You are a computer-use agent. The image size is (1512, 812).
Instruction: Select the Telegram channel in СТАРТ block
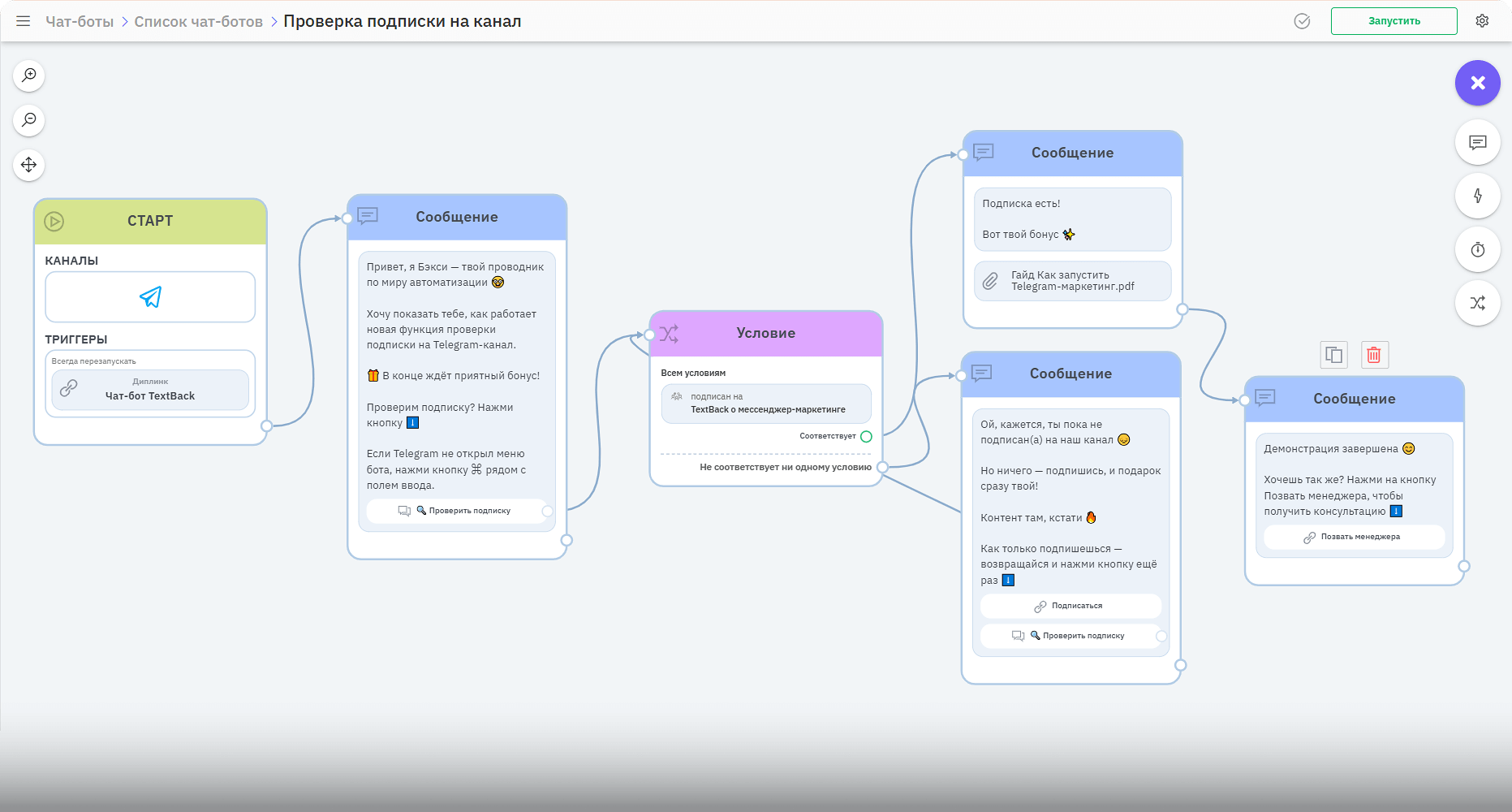click(150, 297)
